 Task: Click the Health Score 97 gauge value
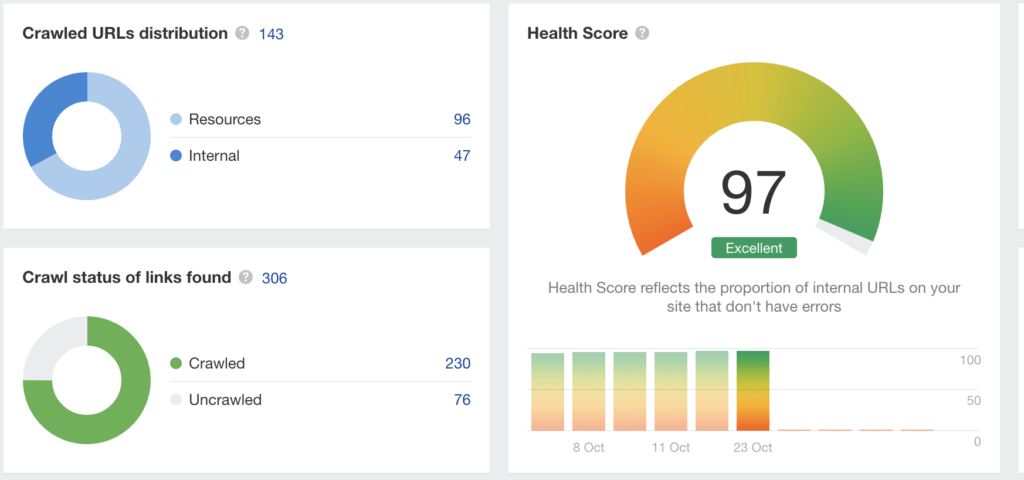[754, 194]
